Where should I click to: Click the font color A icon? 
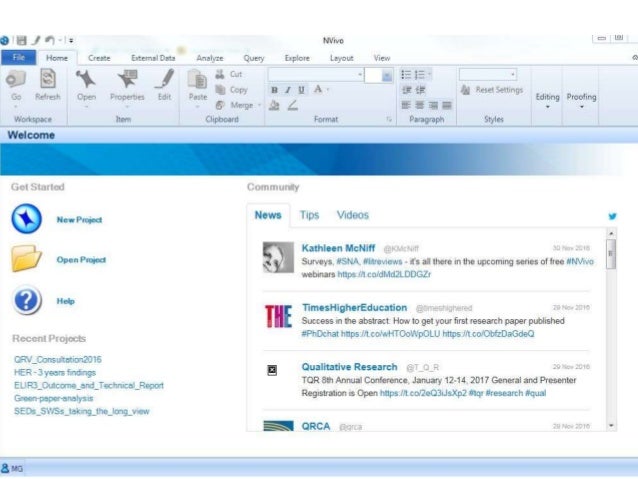pyautogui.click(x=318, y=90)
